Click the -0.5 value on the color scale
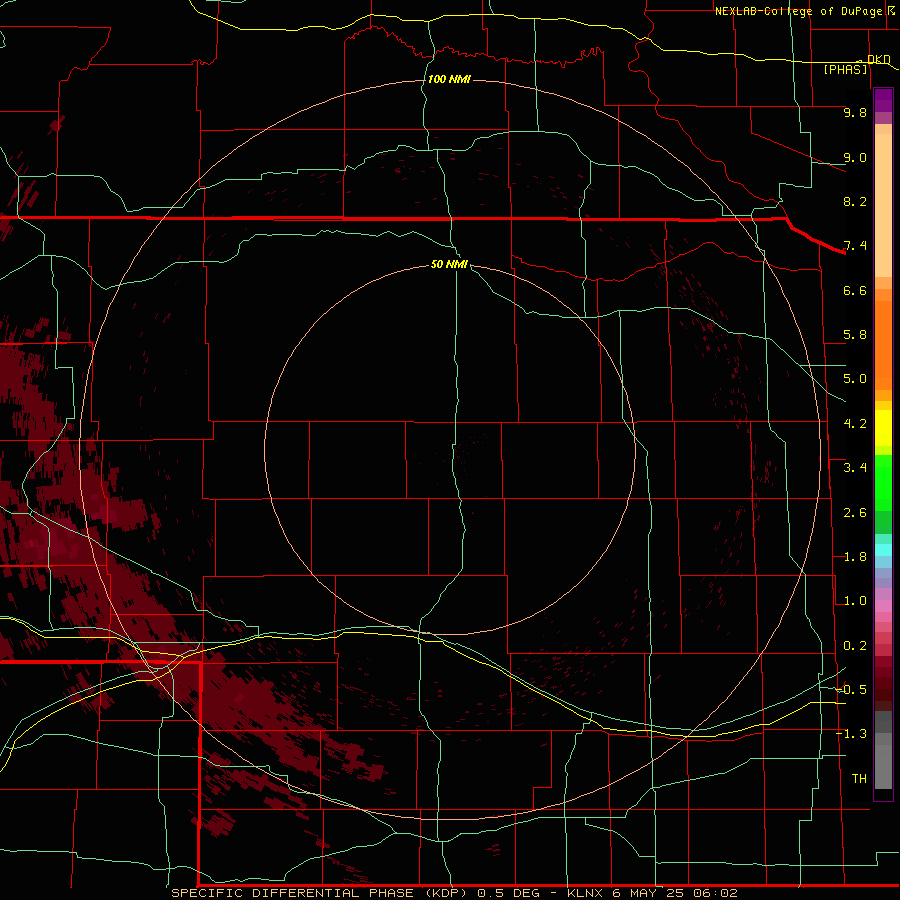Viewport: 900px width, 900px height. 852,690
